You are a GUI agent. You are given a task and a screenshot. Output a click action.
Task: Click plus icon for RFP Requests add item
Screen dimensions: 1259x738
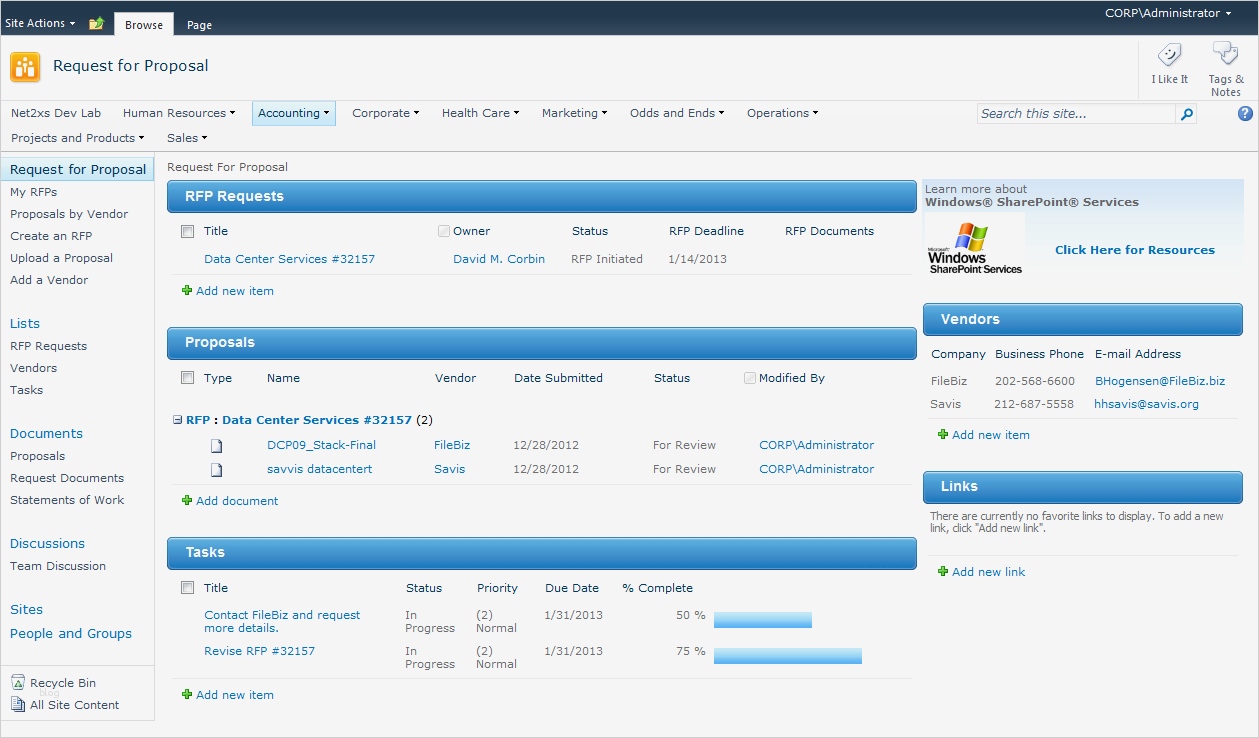[187, 291]
